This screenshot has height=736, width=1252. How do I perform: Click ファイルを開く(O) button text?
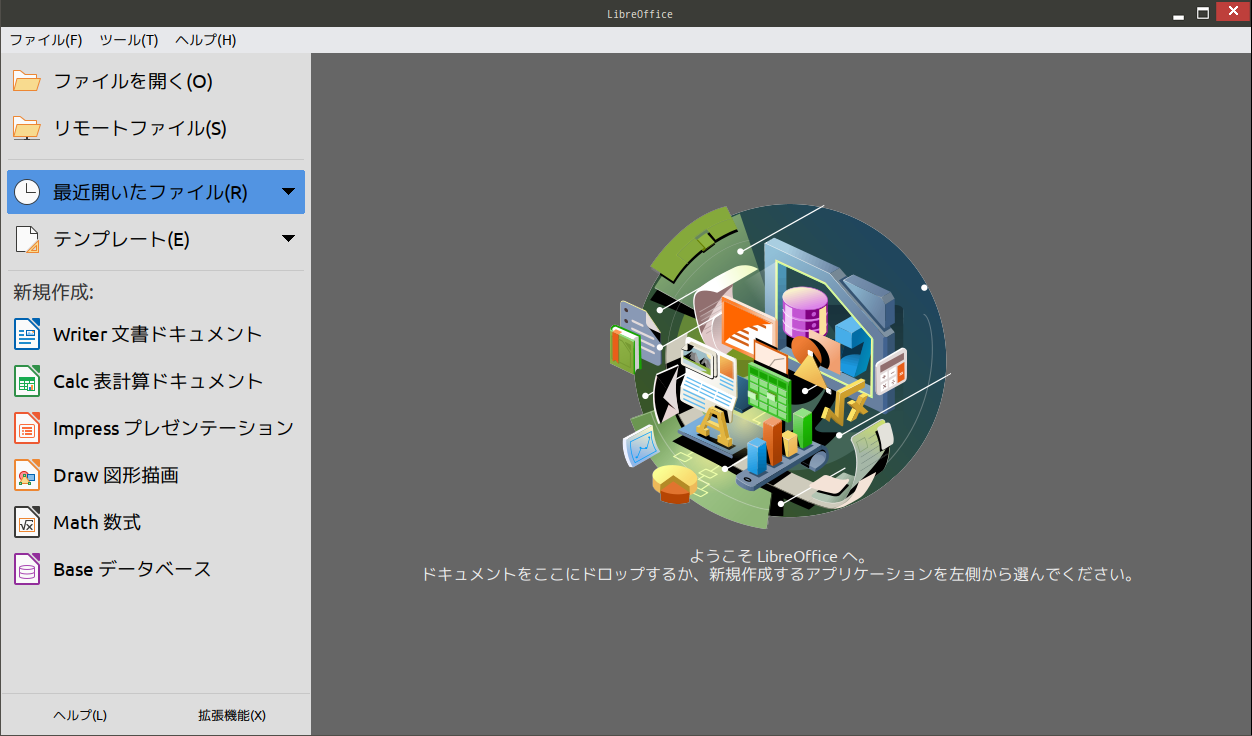133,81
